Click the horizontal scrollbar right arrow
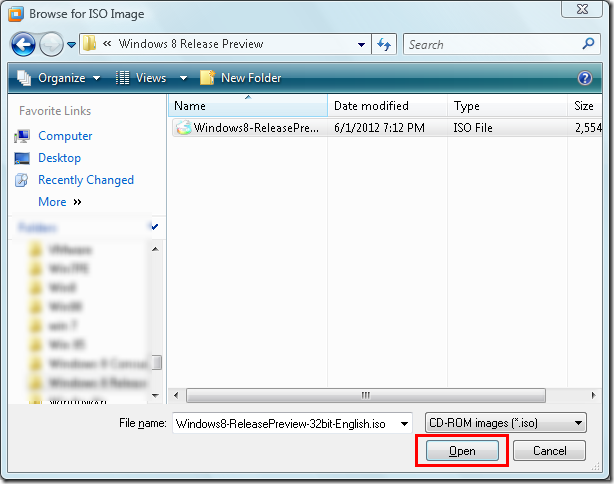 [594, 396]
